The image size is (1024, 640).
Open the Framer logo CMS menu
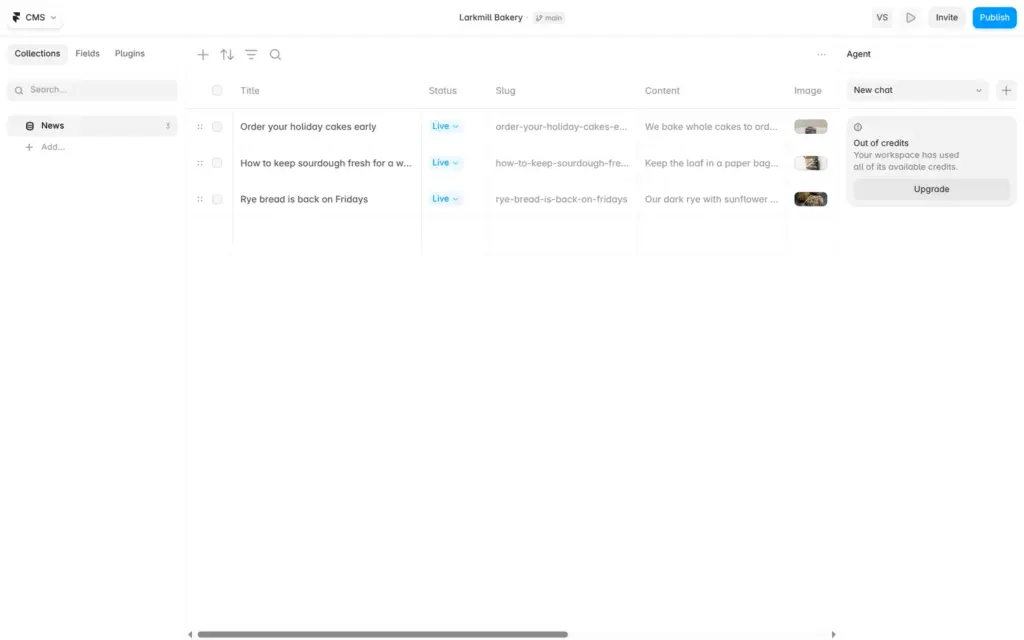(x=35, y=18)
